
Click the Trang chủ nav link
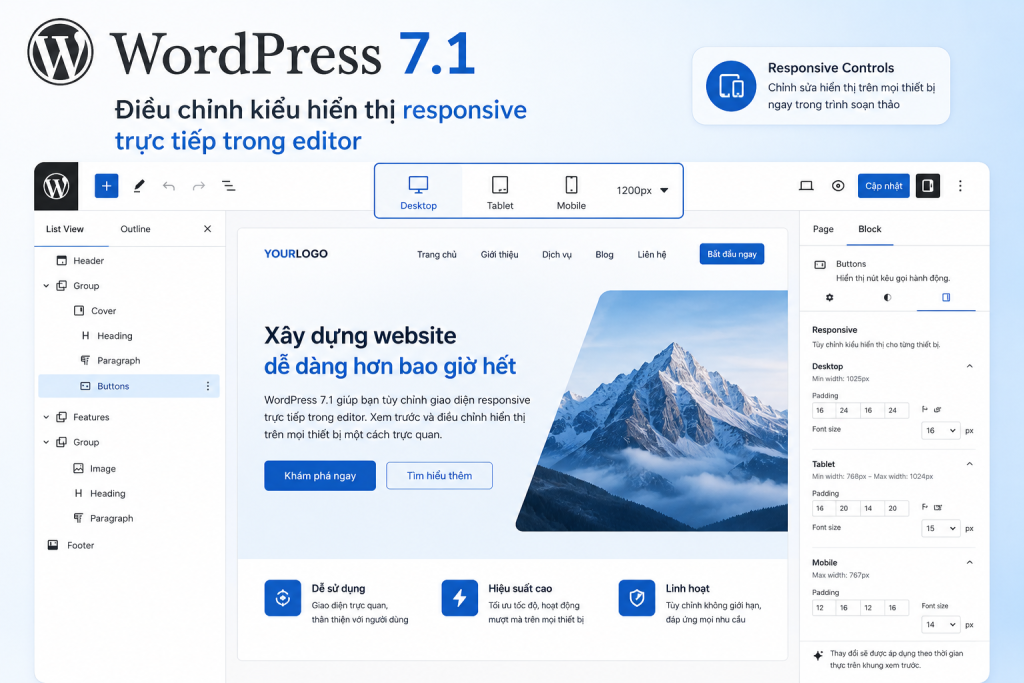tap(437, 255)
